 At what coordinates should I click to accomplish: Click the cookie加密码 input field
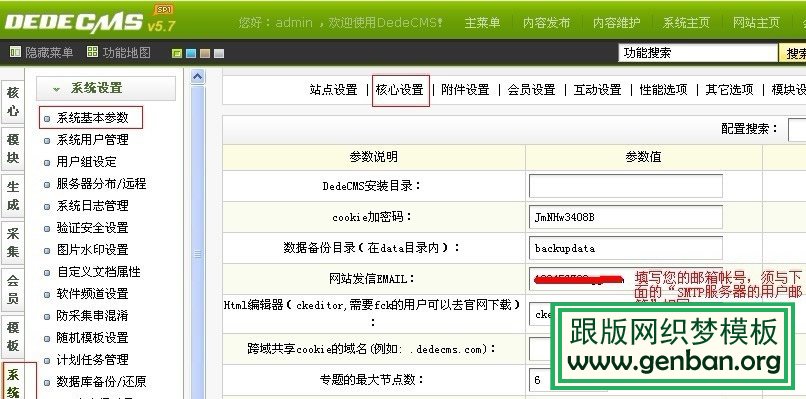[626, 217]
